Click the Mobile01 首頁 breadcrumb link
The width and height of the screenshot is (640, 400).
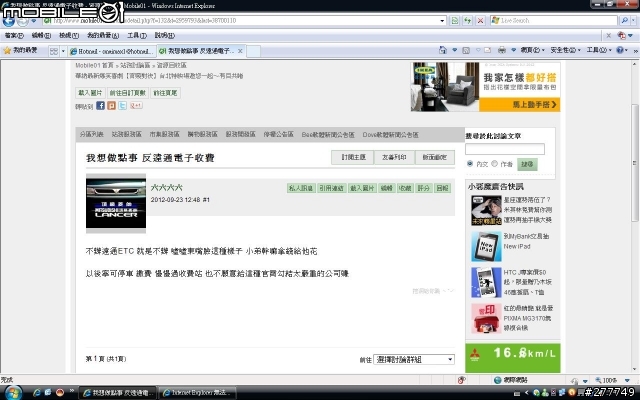(x=94, y=65)
